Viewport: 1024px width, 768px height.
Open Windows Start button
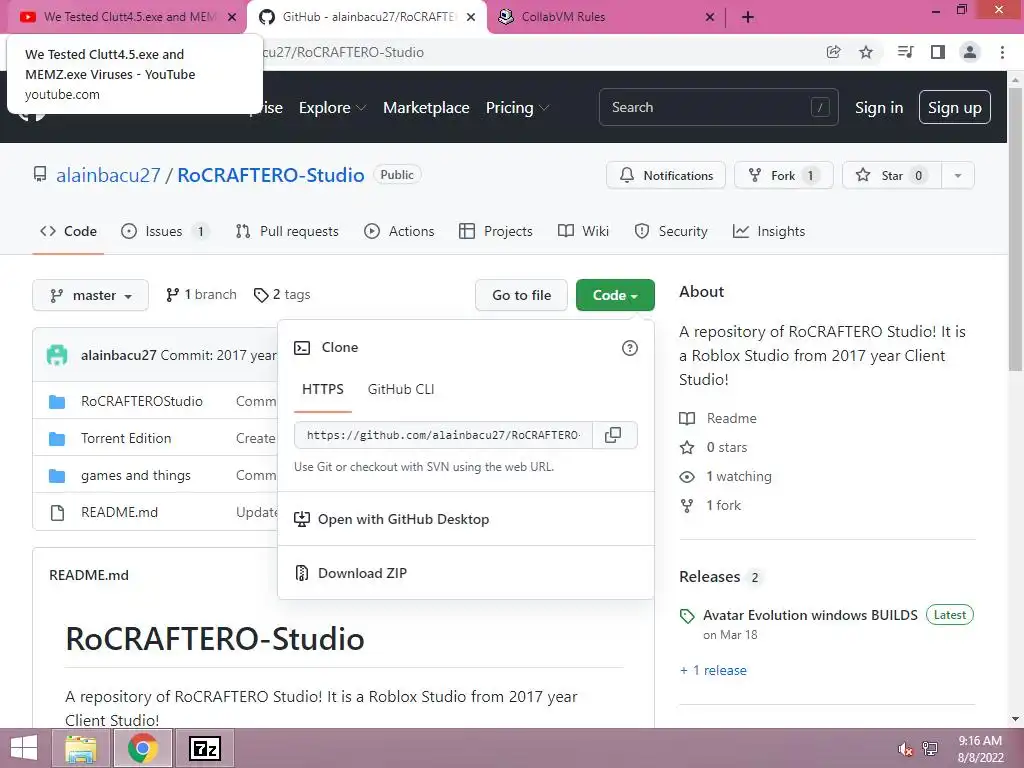[24, 748]
